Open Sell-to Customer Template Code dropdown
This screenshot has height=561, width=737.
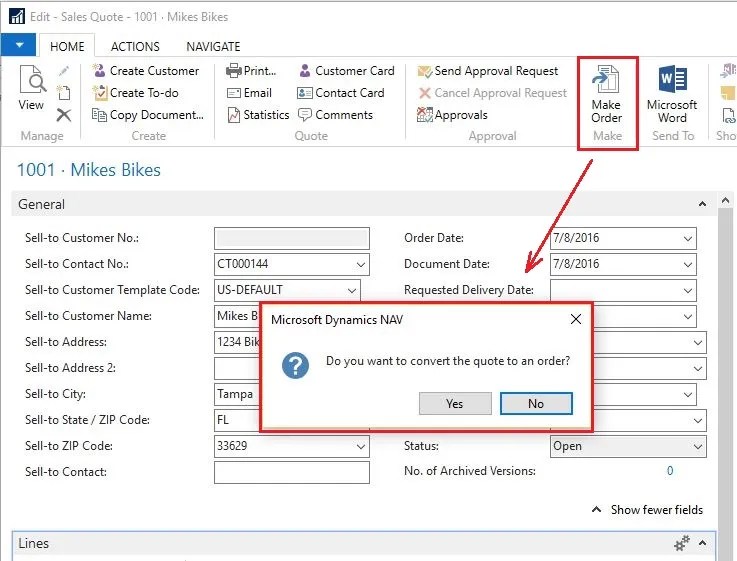coord(352,291)
